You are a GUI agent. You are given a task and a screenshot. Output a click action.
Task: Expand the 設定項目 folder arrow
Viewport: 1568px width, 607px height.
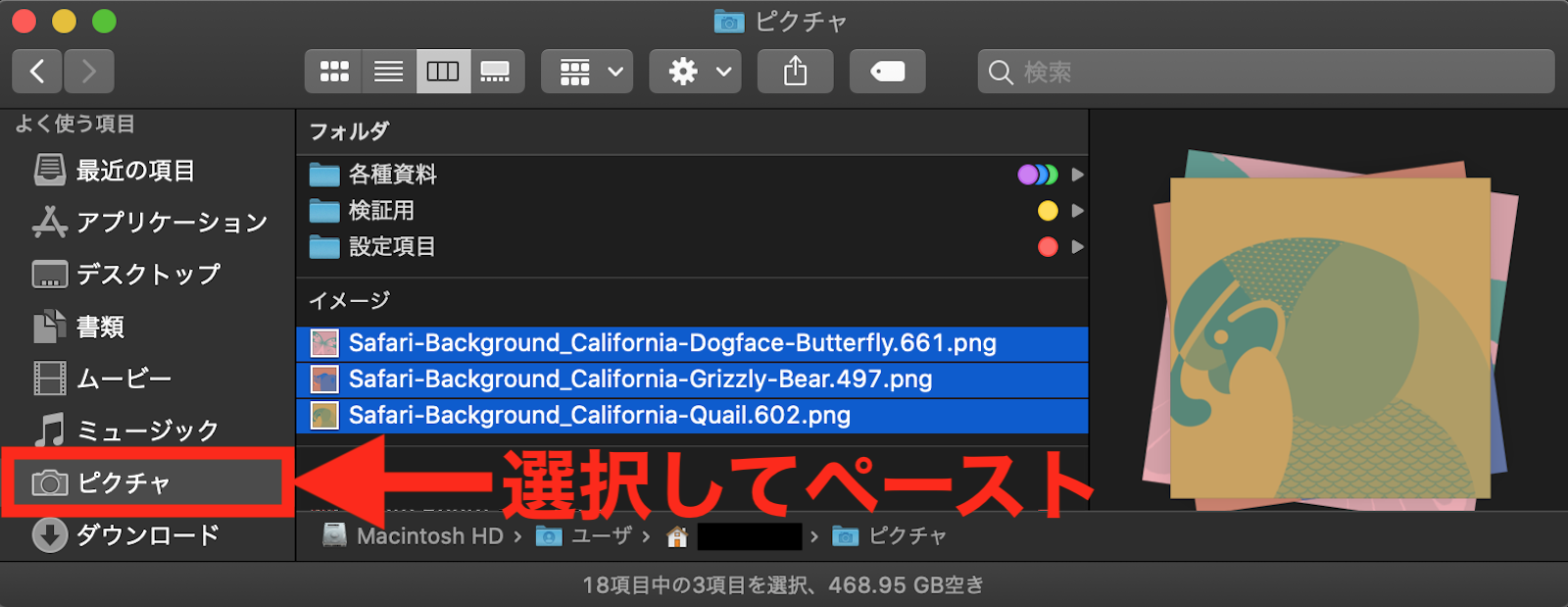[1077, 247]
